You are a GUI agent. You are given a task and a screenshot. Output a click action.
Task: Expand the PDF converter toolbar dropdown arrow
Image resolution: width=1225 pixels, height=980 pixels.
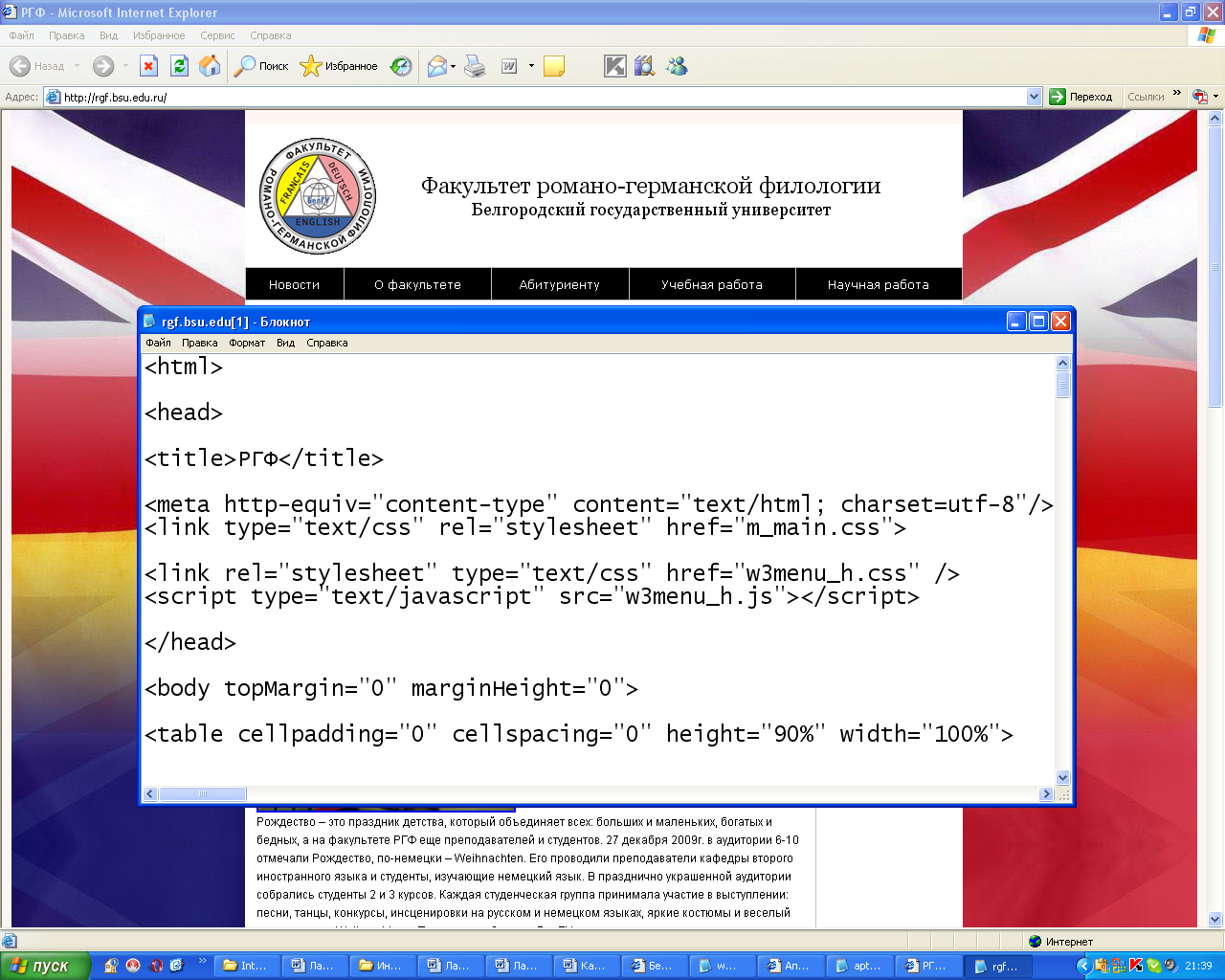(1215, 97)
